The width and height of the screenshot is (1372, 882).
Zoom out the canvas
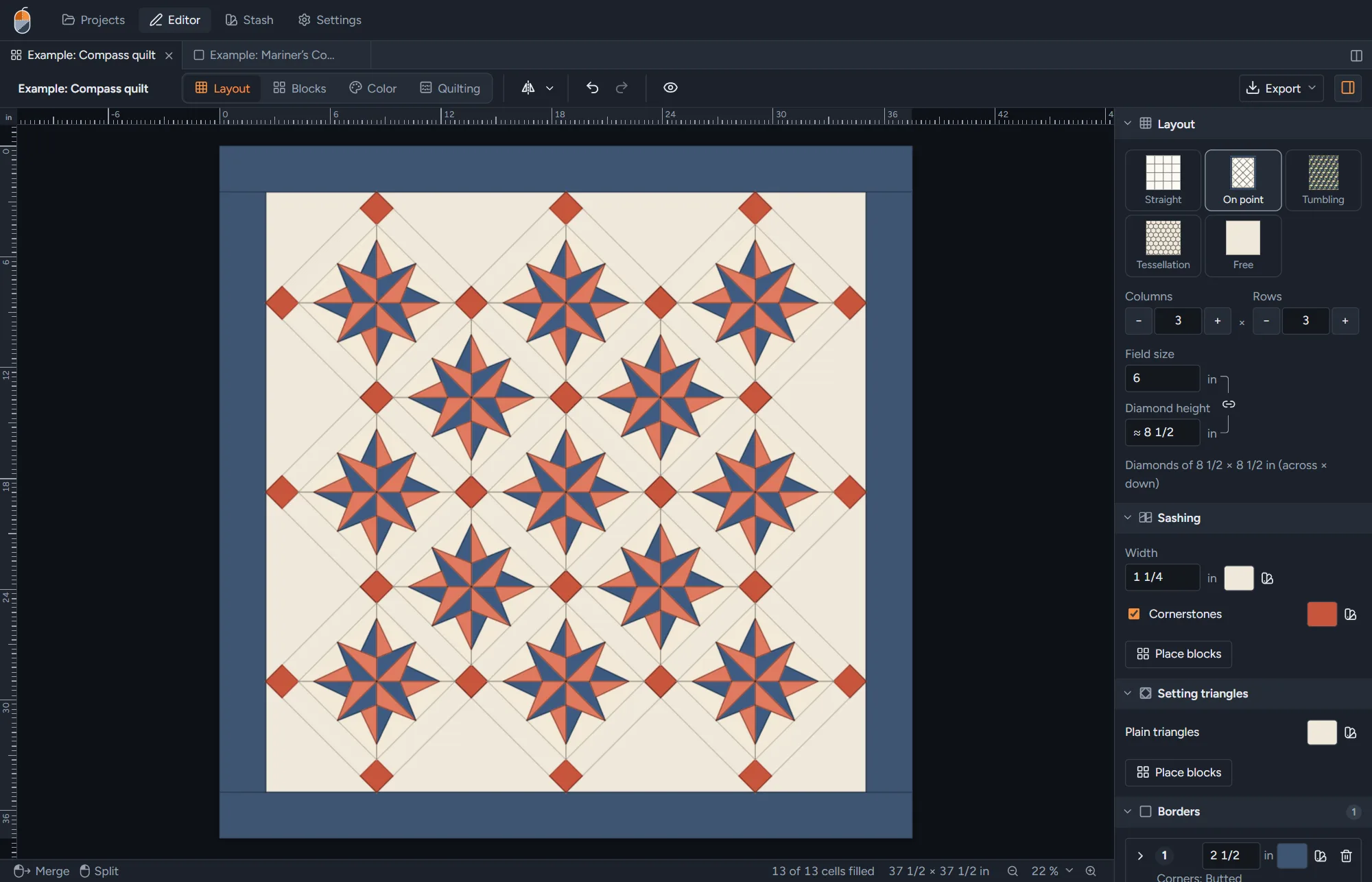pos(1012,871)
